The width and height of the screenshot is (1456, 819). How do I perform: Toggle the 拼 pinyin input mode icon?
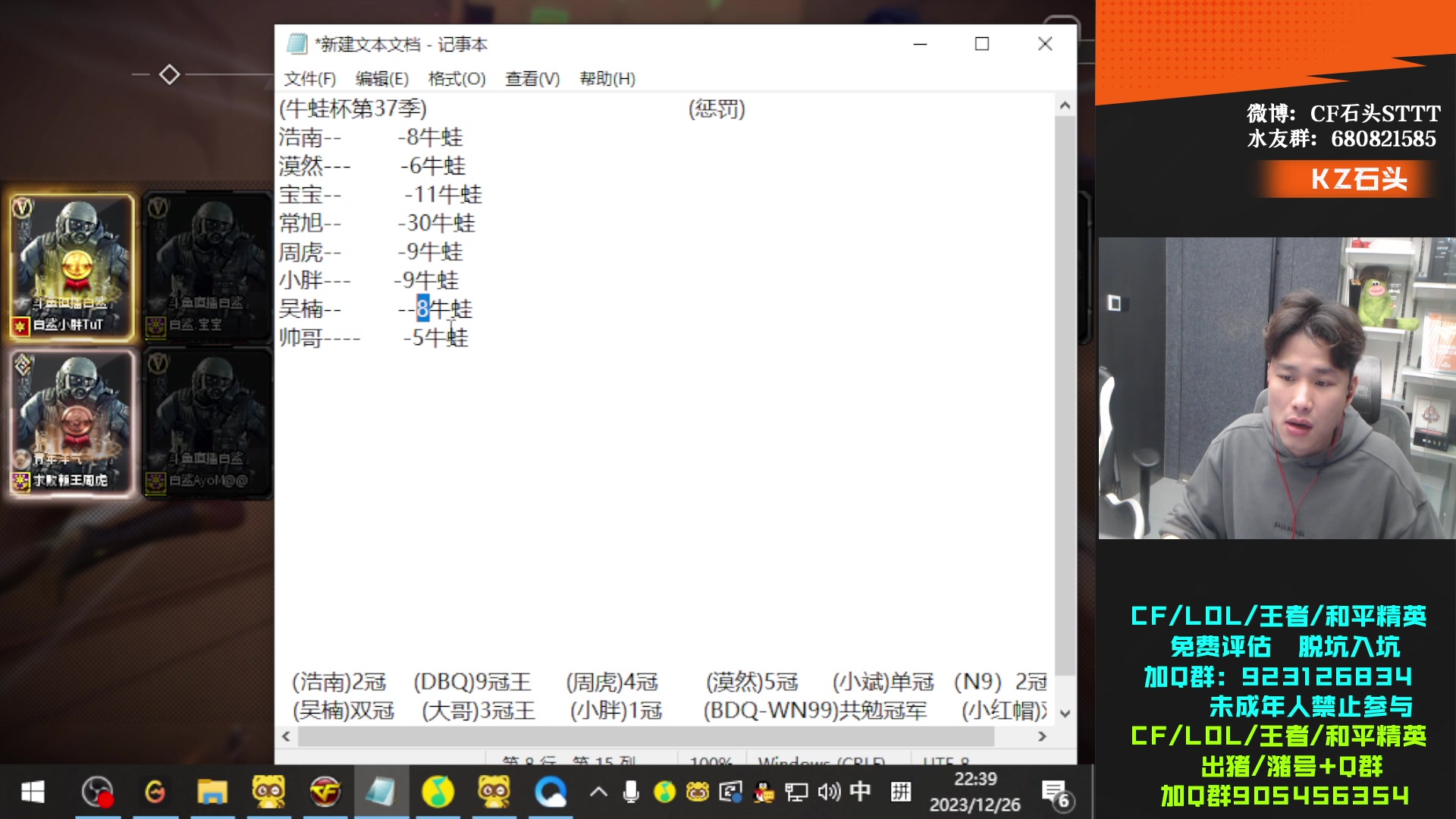(x=901, y=792)
